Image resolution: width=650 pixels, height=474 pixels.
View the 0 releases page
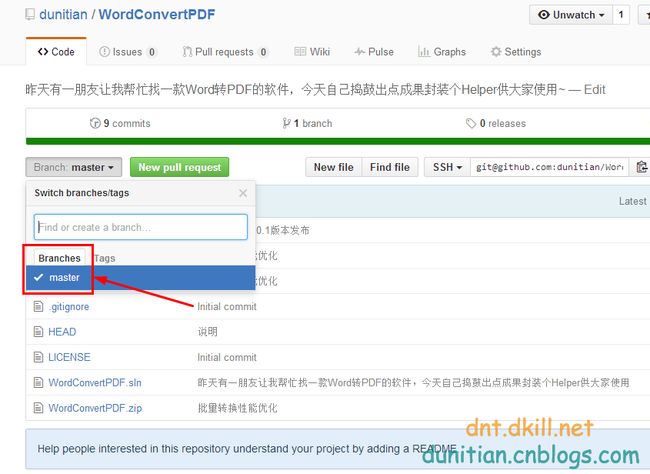pos(496,123)
